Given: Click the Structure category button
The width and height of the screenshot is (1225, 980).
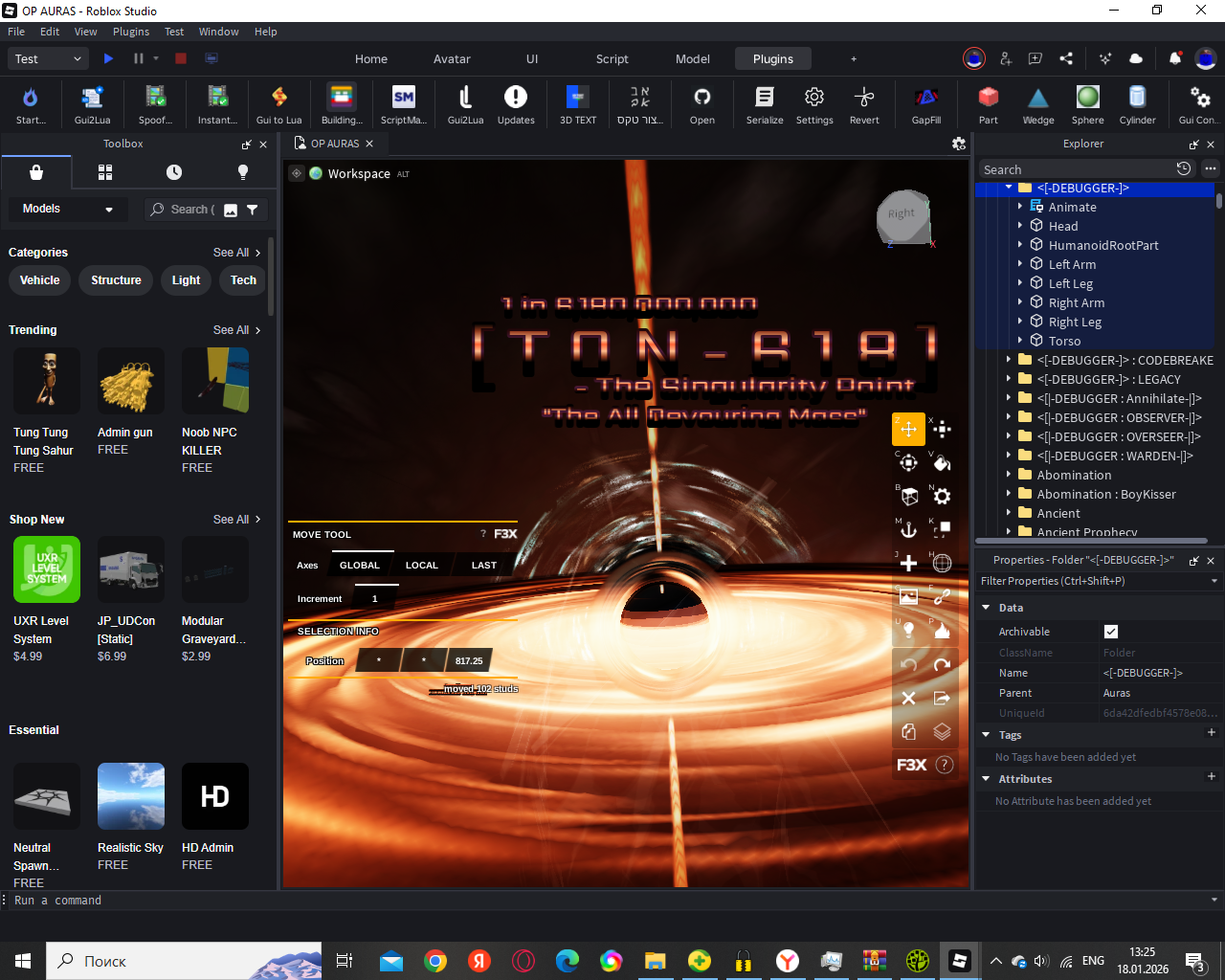Looking at the screenshot, I should (x=116, y=280).
